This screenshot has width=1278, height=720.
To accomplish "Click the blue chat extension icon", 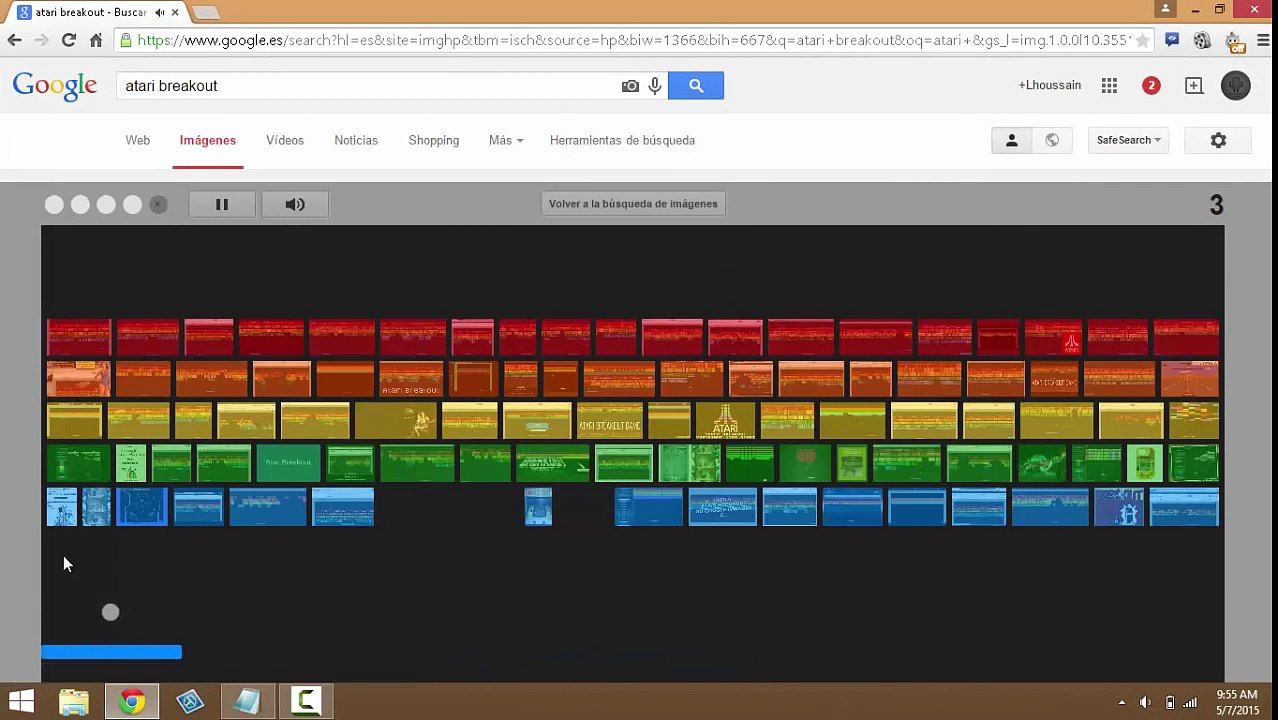I will [x=1172, y=40].
